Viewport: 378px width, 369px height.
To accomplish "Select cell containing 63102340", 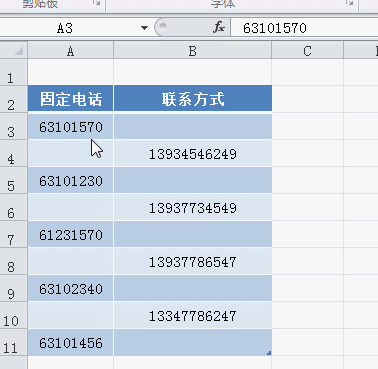I will [70, 289].
